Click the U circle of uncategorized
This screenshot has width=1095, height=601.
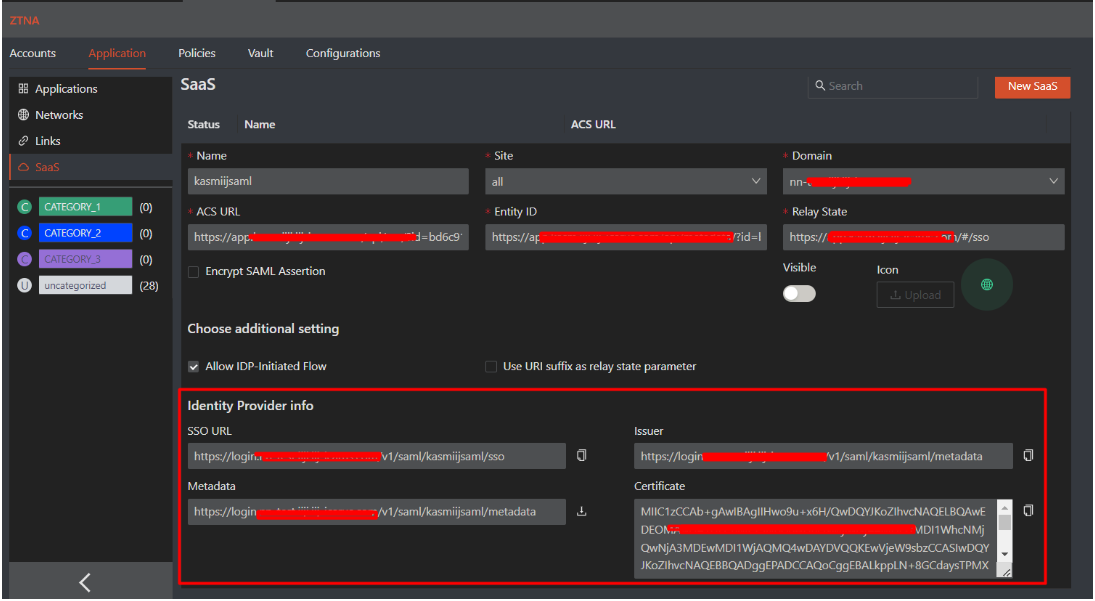click(x=24, y=285)
